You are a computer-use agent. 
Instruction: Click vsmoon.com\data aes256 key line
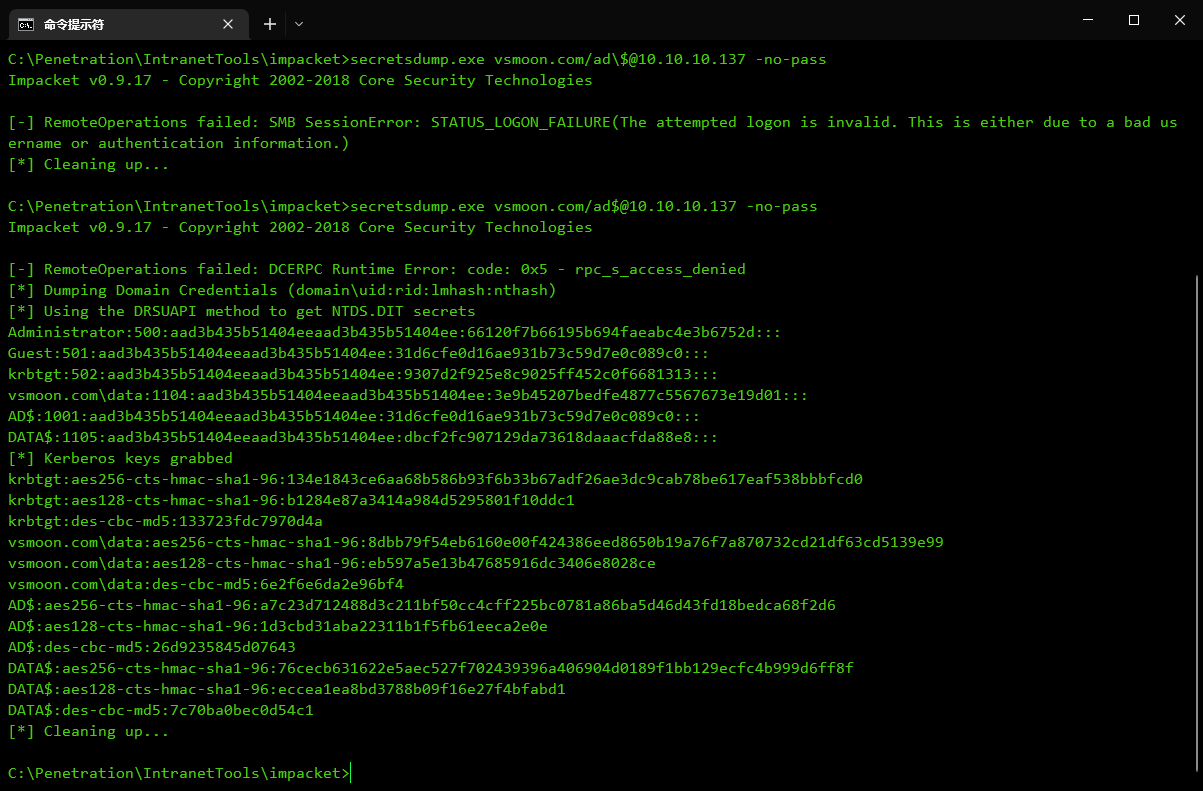[475, 542]
